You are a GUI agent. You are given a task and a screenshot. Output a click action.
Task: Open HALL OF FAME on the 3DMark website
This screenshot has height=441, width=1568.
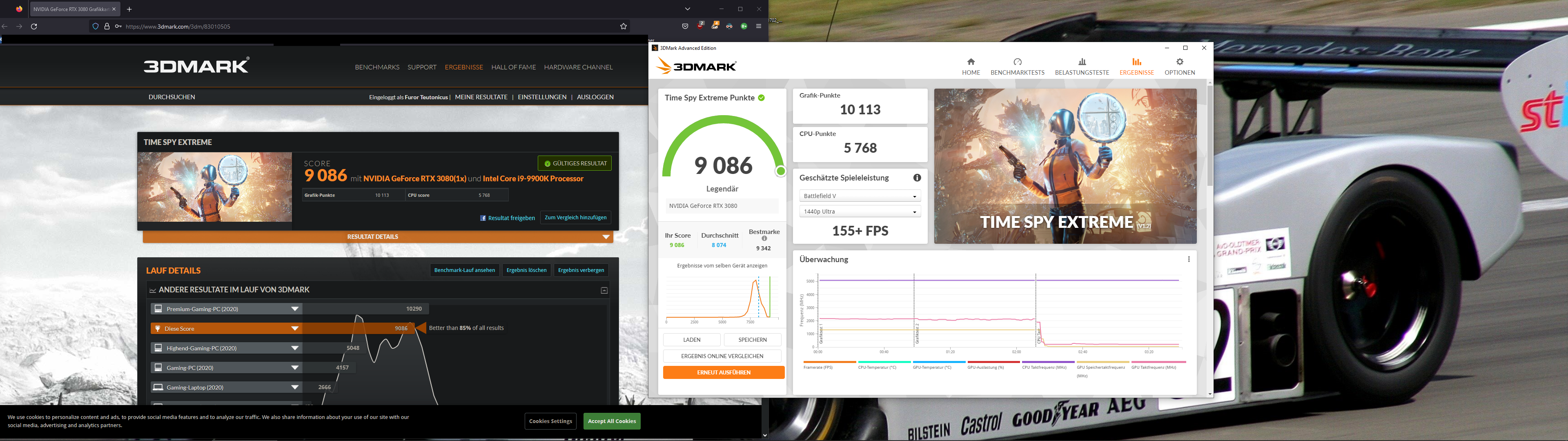point(513,67)
